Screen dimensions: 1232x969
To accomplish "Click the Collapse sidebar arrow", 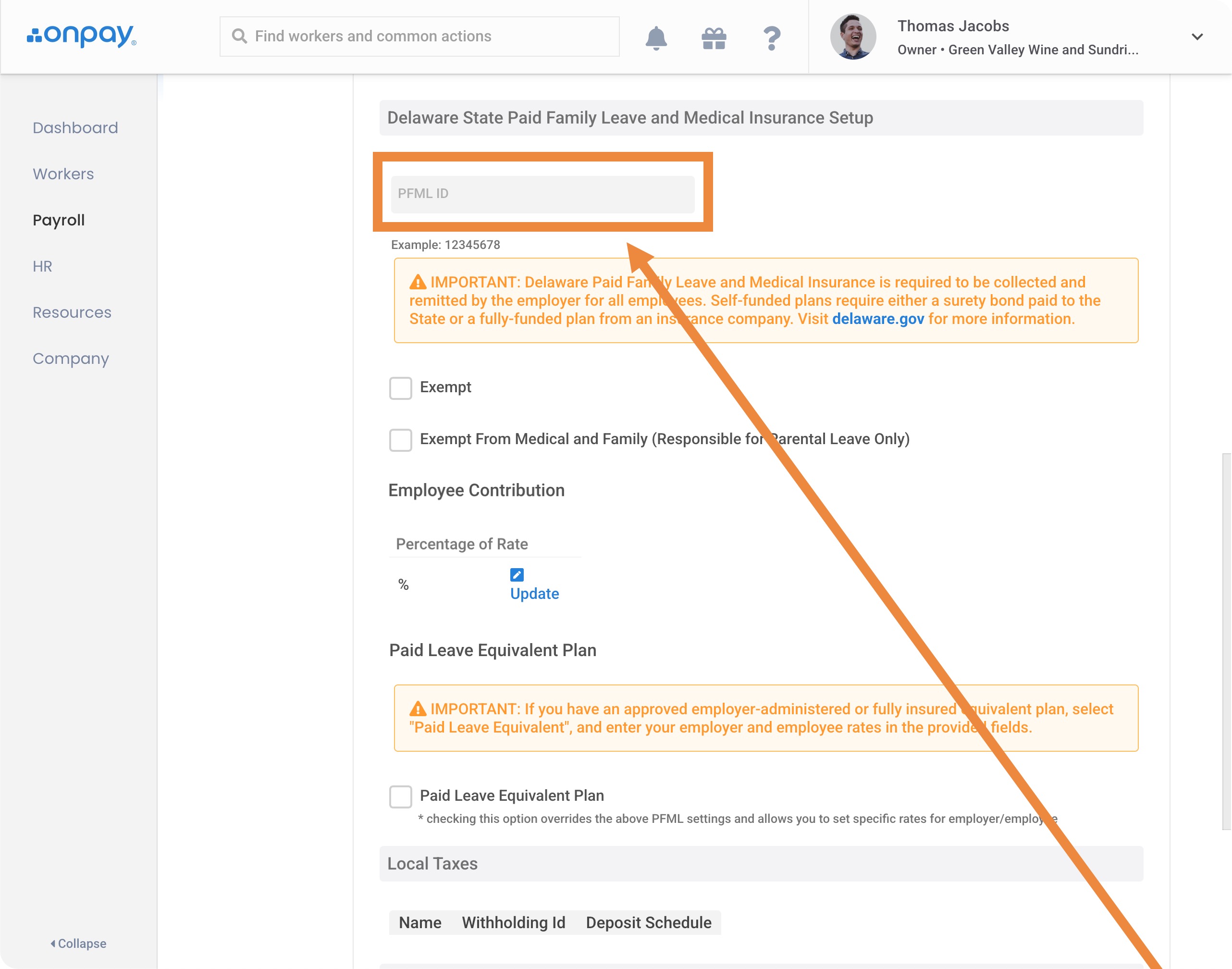I will (x=53, y=943).
